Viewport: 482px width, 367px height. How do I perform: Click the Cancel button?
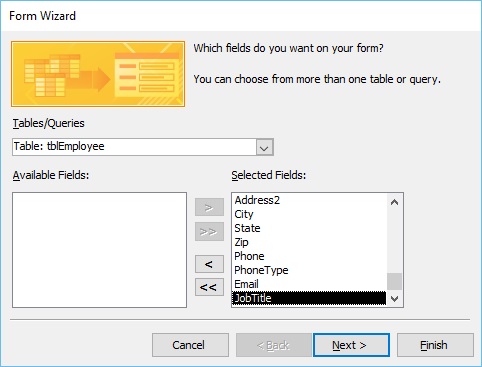(x=190, y=345)
